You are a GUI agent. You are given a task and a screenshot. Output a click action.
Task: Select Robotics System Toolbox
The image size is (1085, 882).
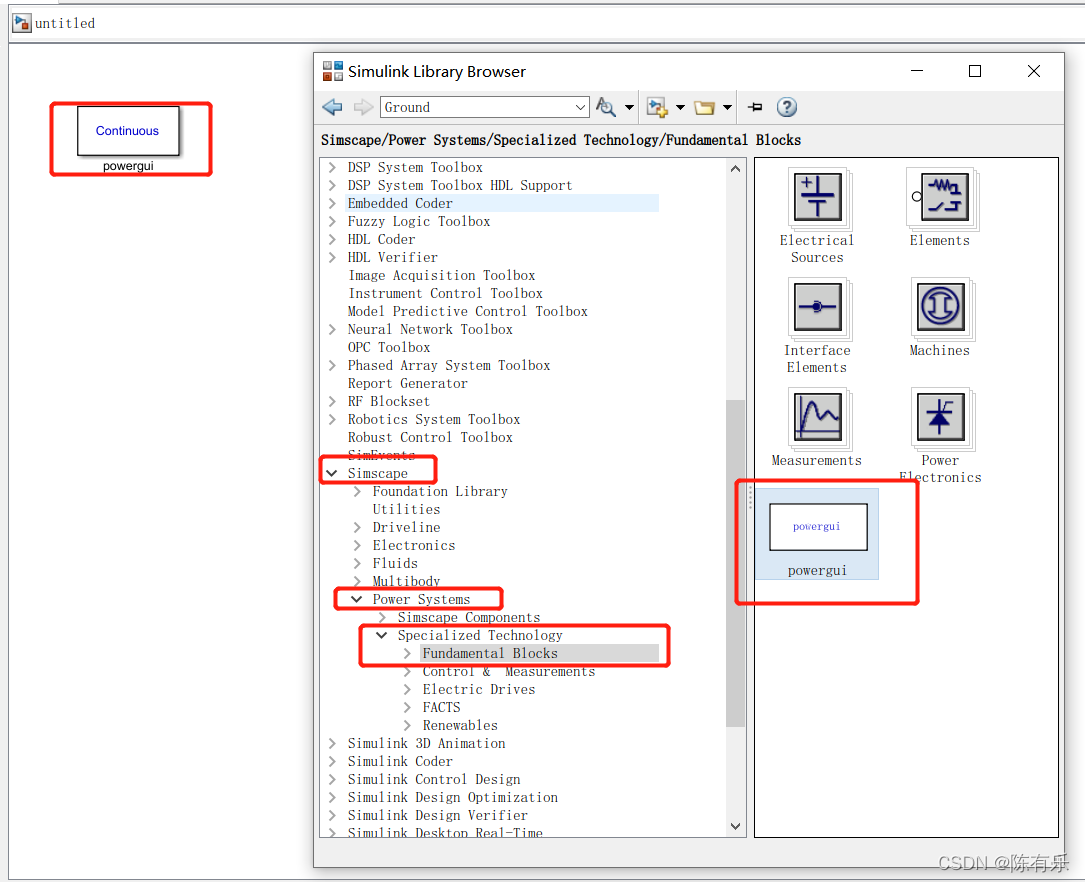(x=434, y=419)
